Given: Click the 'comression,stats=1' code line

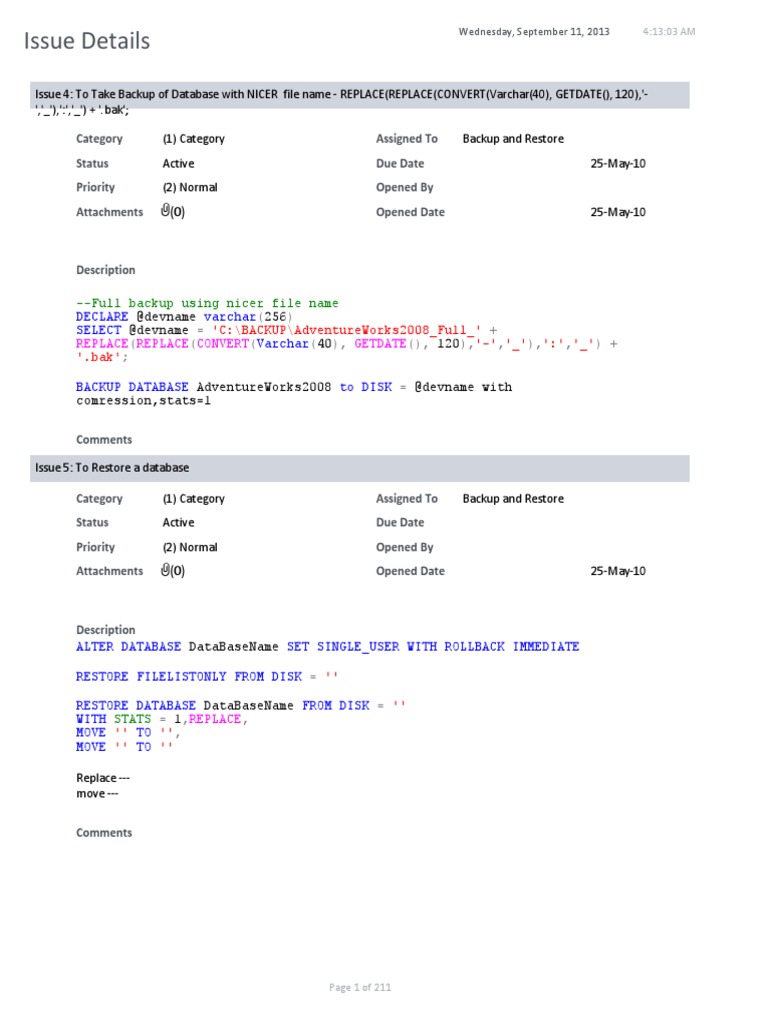Looking at the screenshot, I should click(143, 400).
